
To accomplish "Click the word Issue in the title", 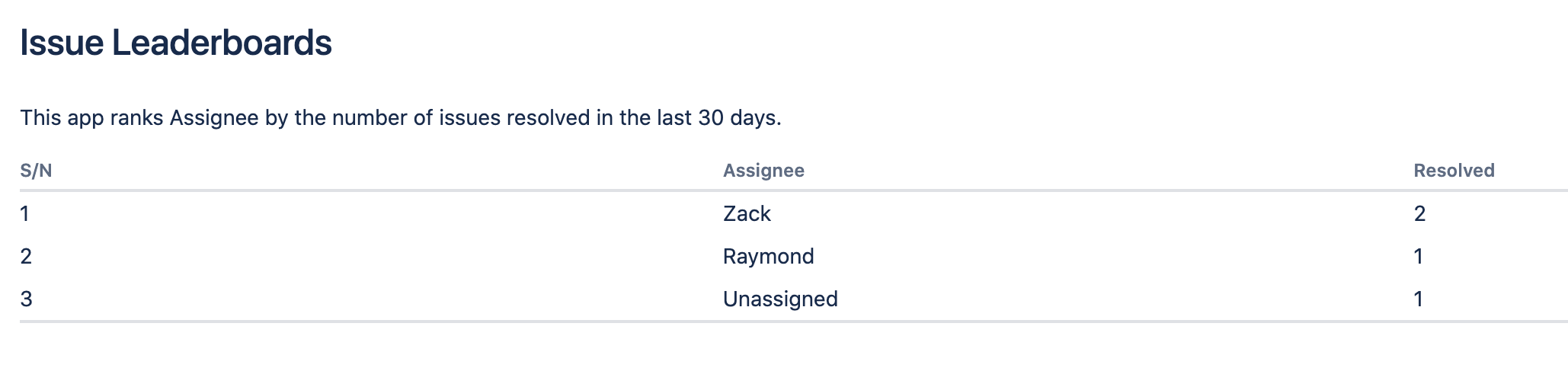I will tap(62, 43).
